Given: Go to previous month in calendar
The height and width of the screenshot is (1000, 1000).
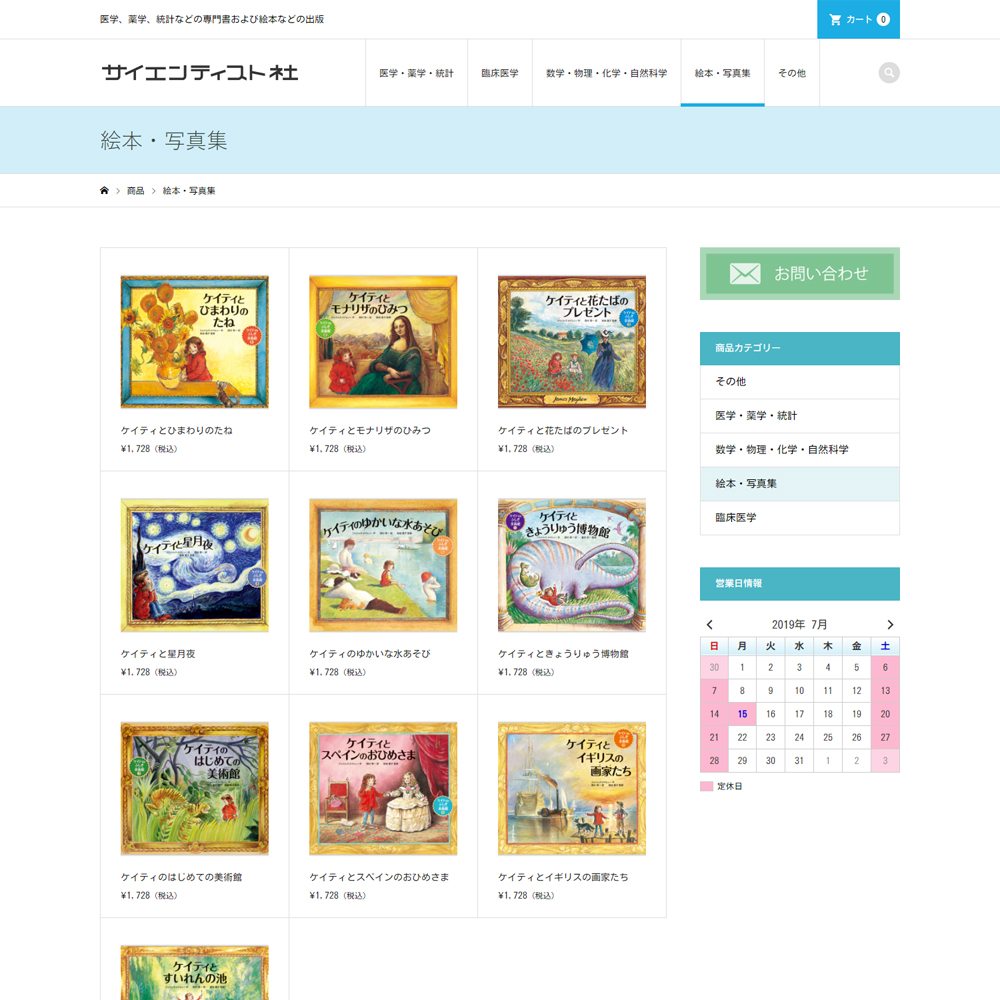Looking at the screenshot, I should pos(710,625).
